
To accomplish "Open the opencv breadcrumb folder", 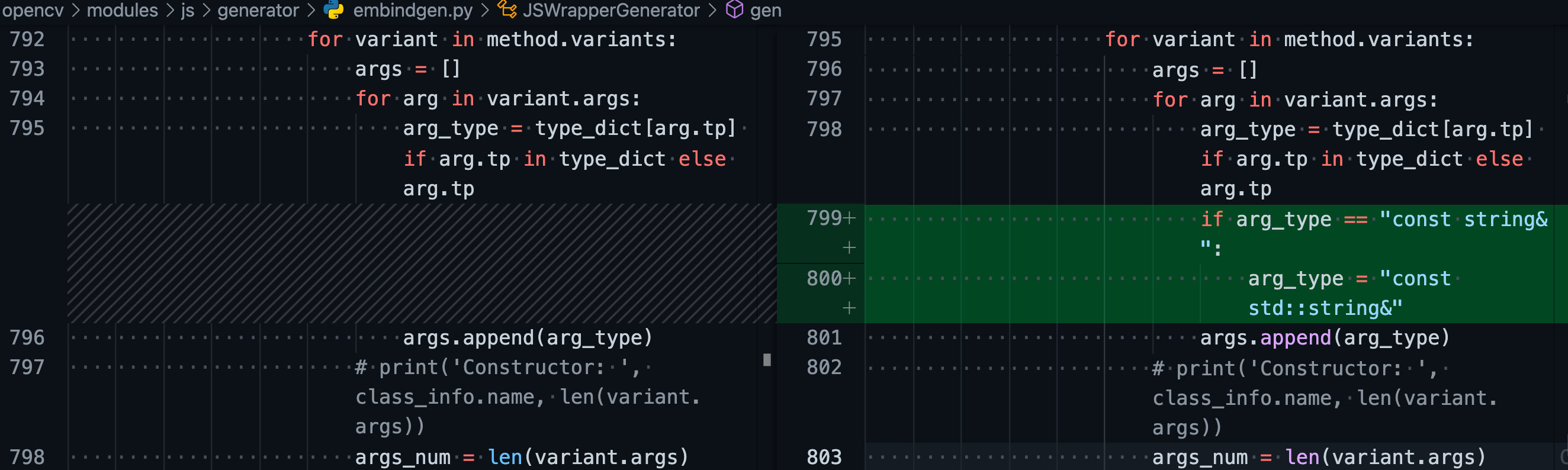I will [33, 10].
